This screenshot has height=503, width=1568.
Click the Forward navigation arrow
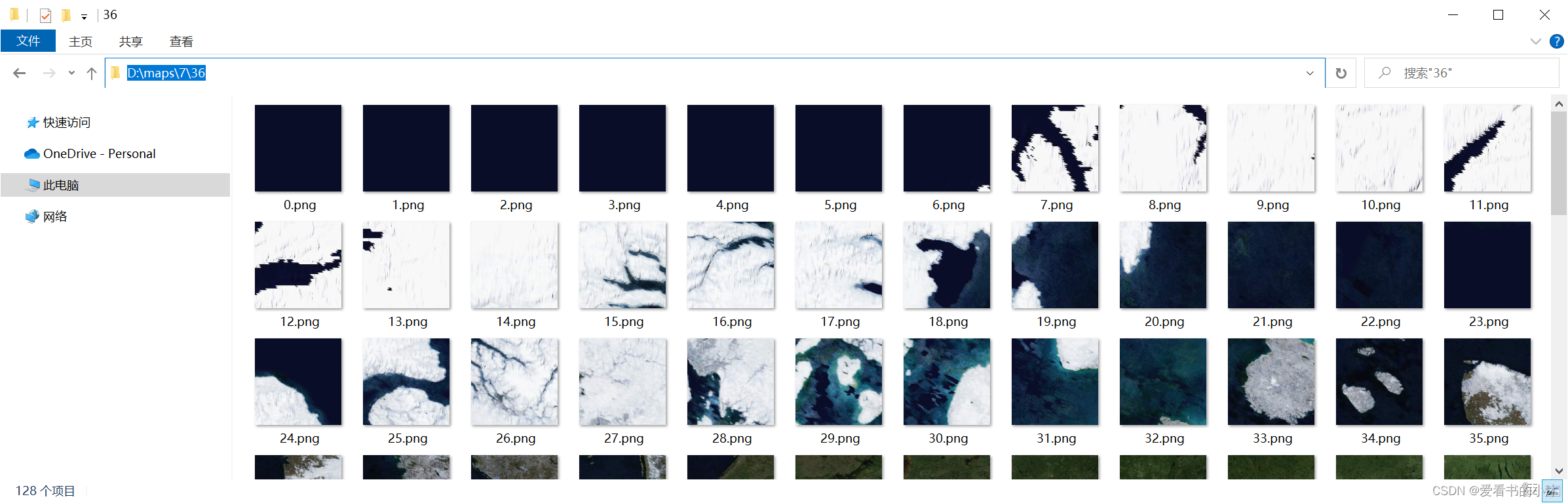pos(49,73)
